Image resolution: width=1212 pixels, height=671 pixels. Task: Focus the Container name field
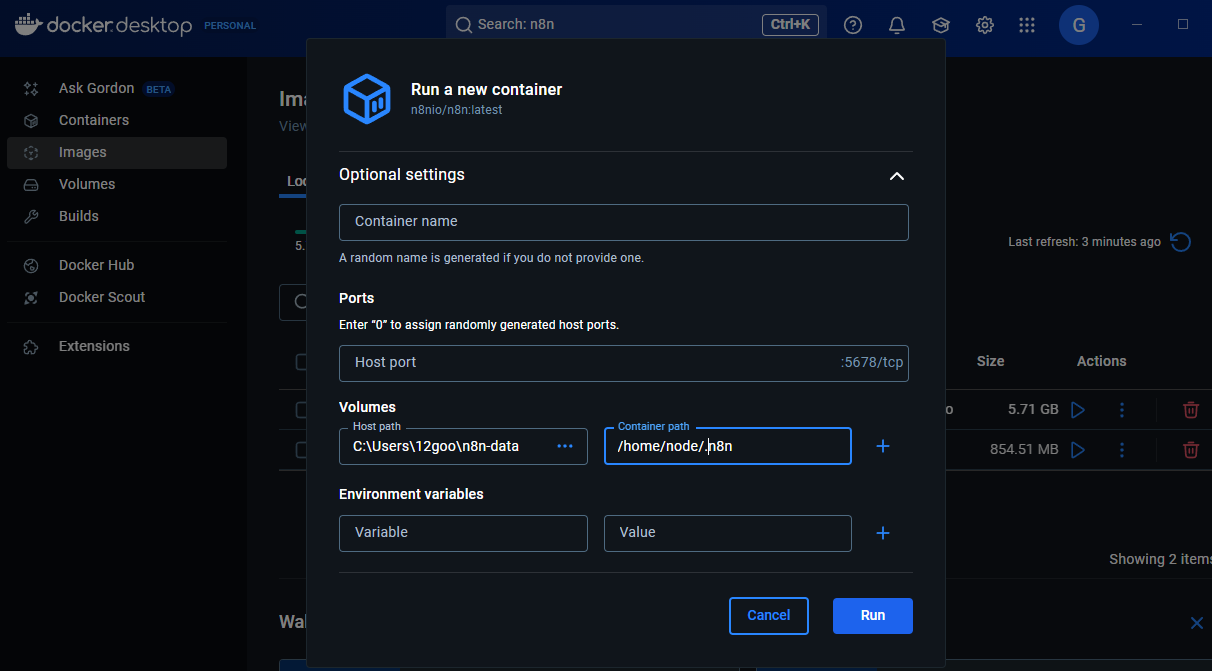pos(624,222)
